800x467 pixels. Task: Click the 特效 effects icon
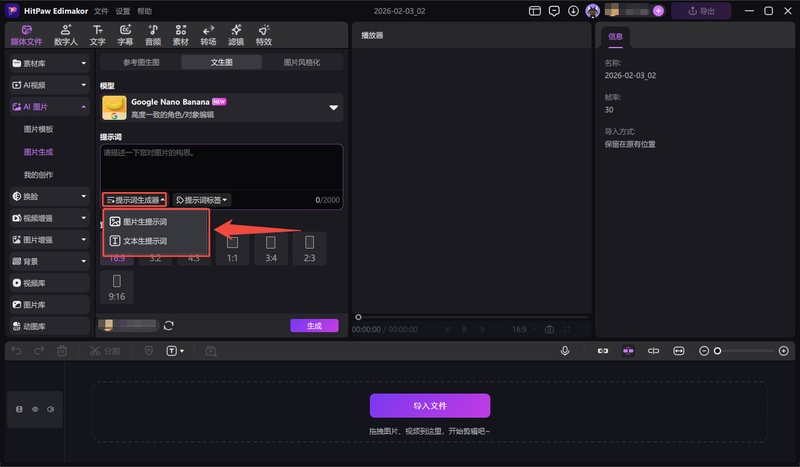(263, 36)
